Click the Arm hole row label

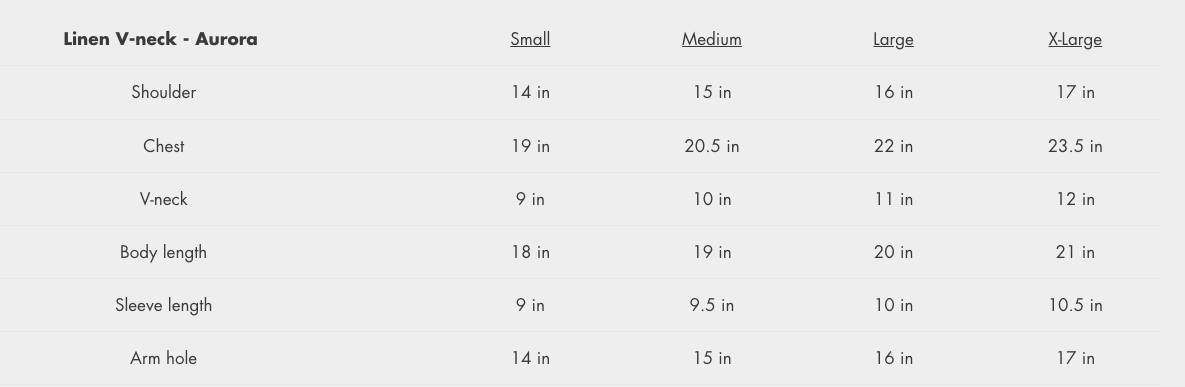[163, 358]
